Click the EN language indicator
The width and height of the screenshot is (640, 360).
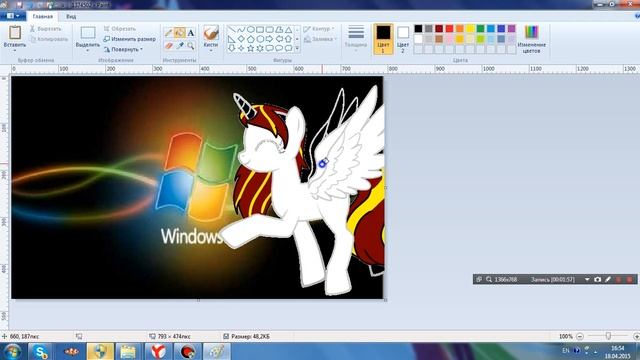(565, 350)
